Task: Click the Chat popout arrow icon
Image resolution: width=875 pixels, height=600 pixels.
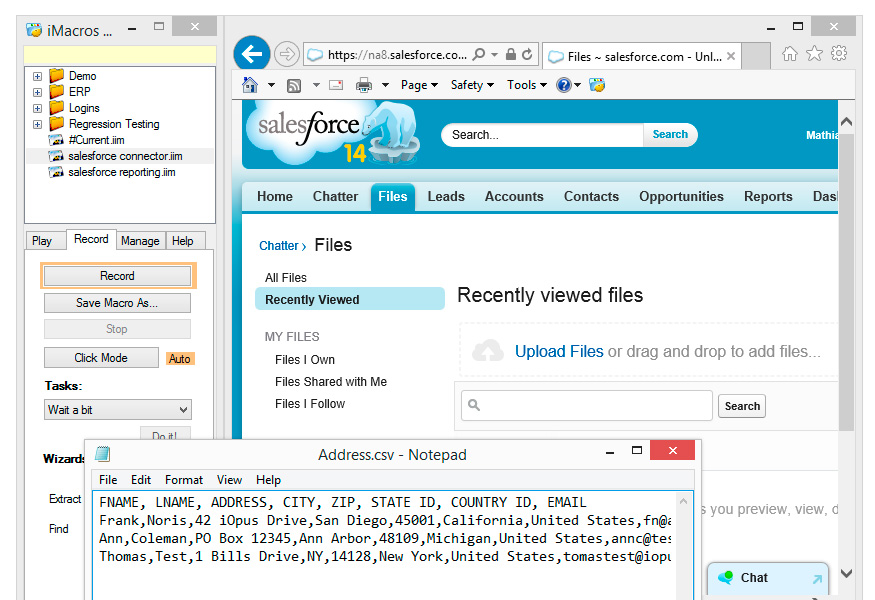Action: 817,579
